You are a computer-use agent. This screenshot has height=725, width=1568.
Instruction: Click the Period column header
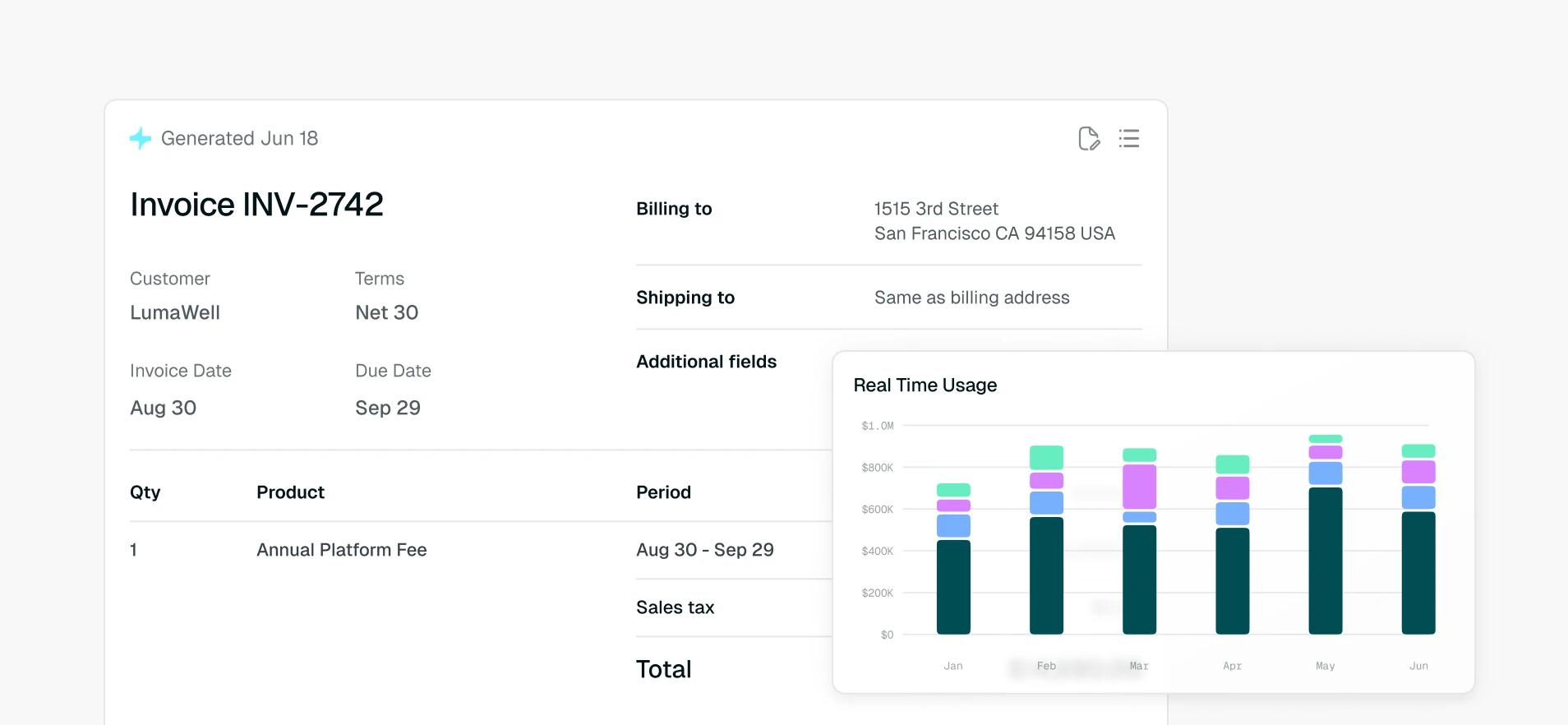pos(663,492)
